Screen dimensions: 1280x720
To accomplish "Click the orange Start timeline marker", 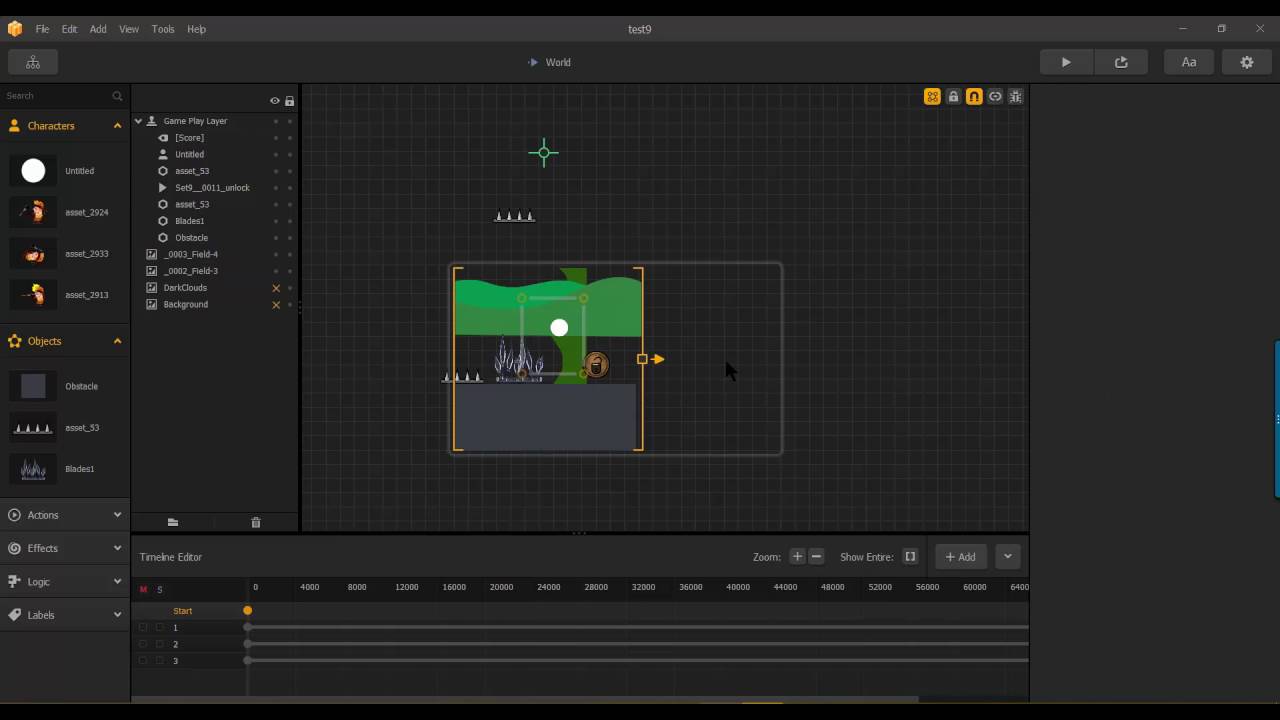I will coord(247,611).
